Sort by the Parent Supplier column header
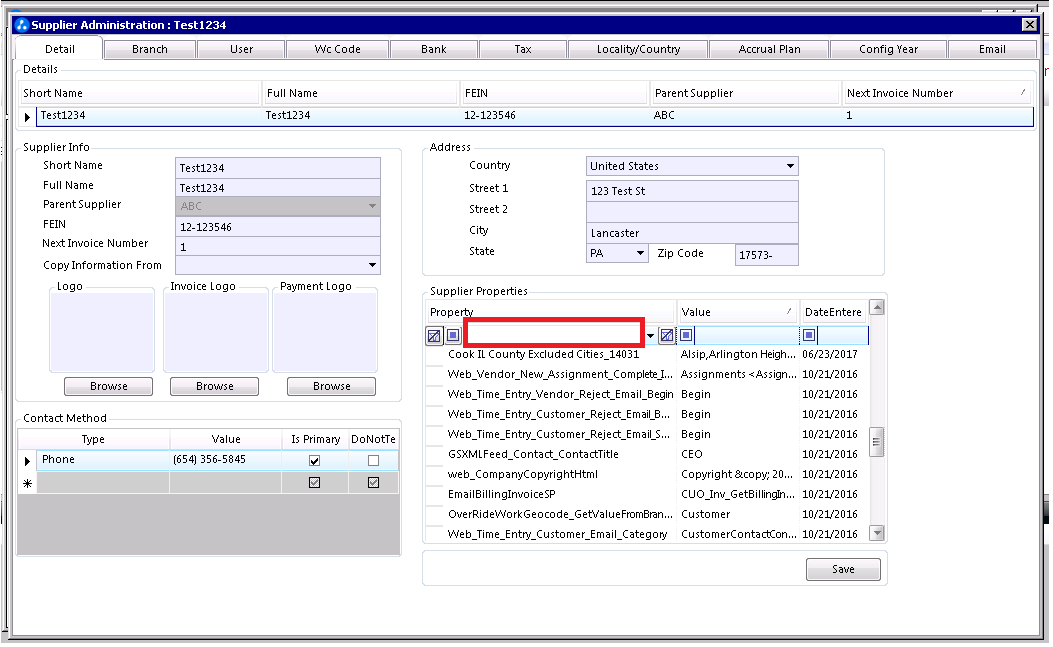1053x647 pixels. (x=745, y=93)
